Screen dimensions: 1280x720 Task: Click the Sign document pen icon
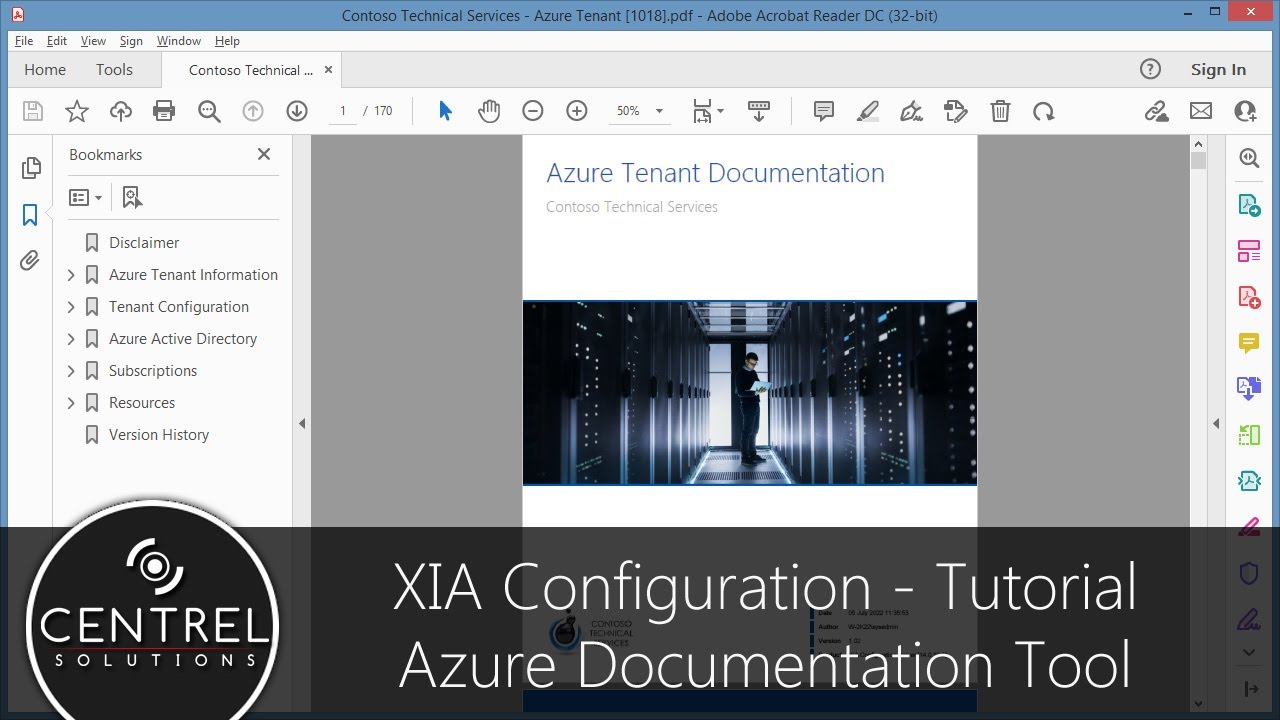[x=912, y=111]
